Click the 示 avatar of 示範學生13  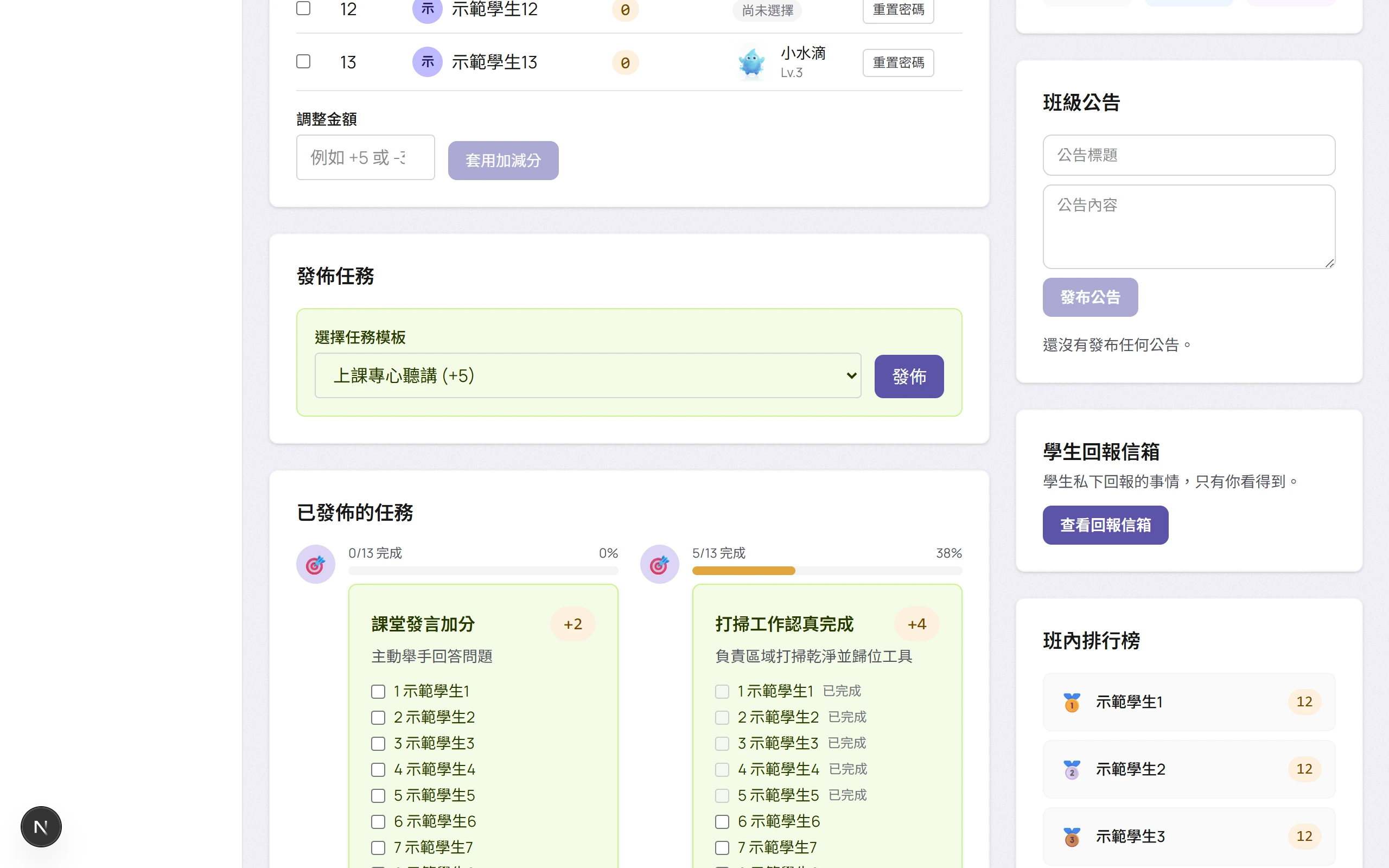coord(427,61)
